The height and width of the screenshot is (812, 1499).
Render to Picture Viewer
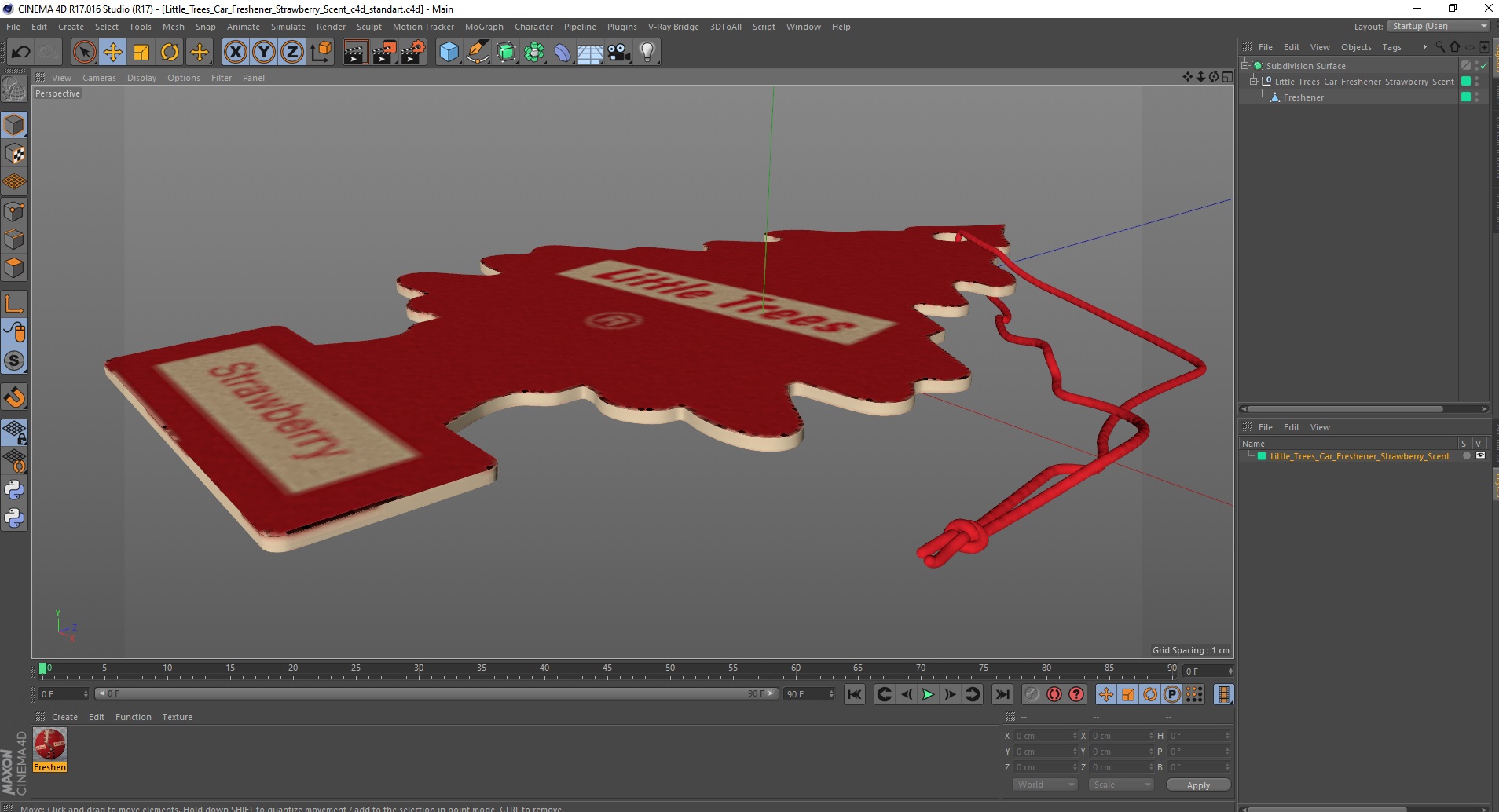pyautogui.click(x=384, y=53)
